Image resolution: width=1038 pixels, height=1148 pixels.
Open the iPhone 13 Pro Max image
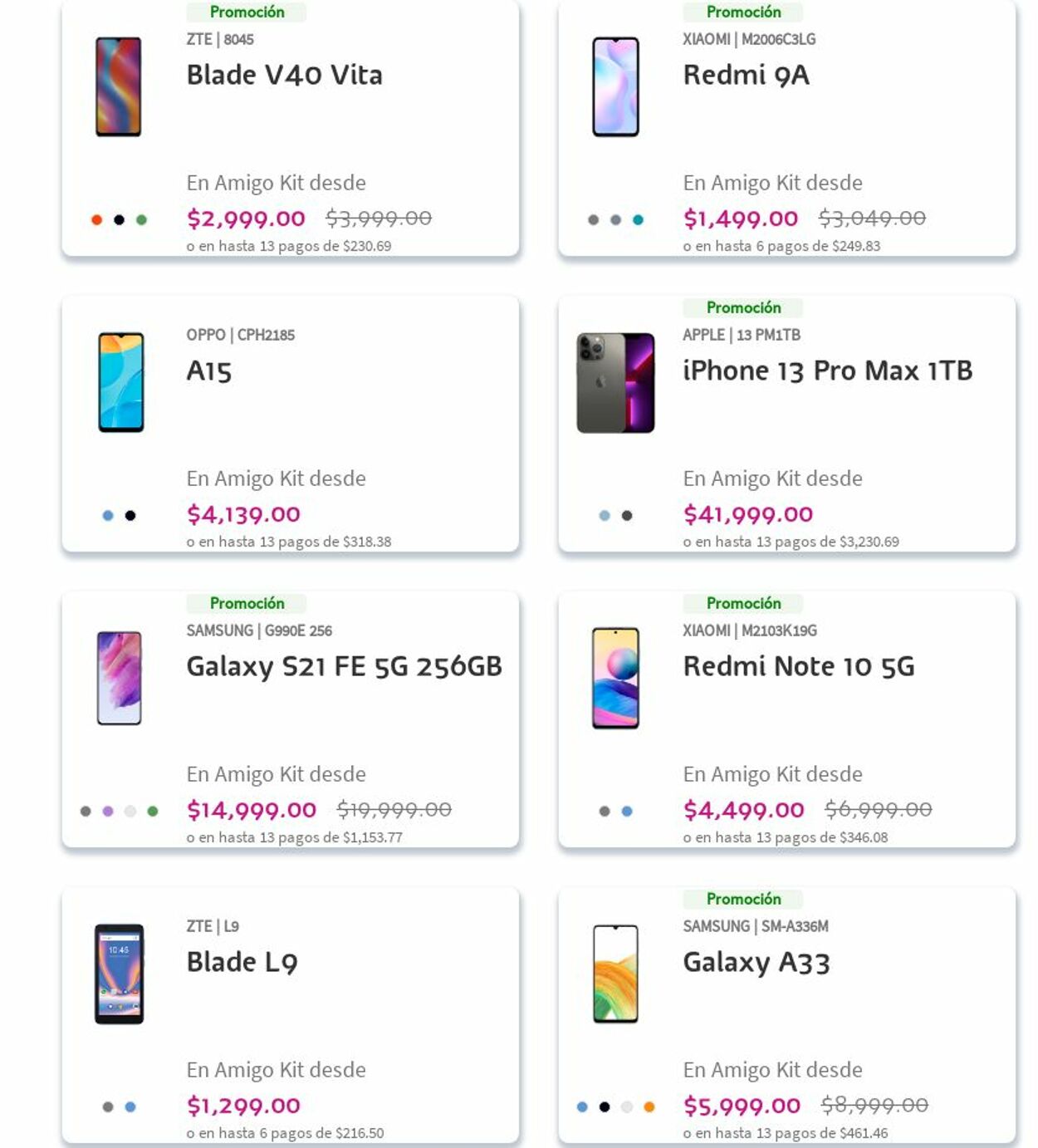[615, 383]
